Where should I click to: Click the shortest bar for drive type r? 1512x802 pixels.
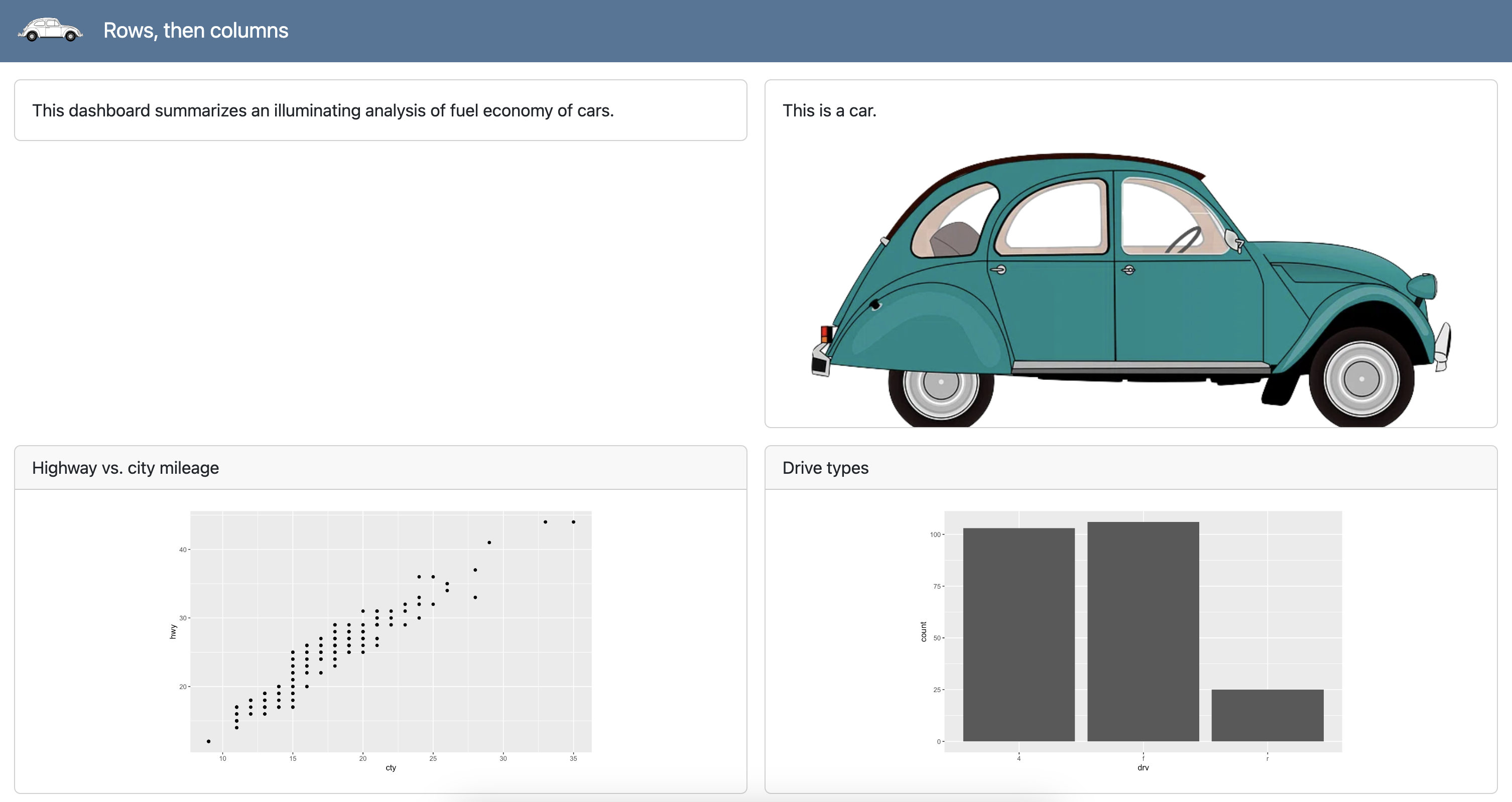(x=1268, y=716)
